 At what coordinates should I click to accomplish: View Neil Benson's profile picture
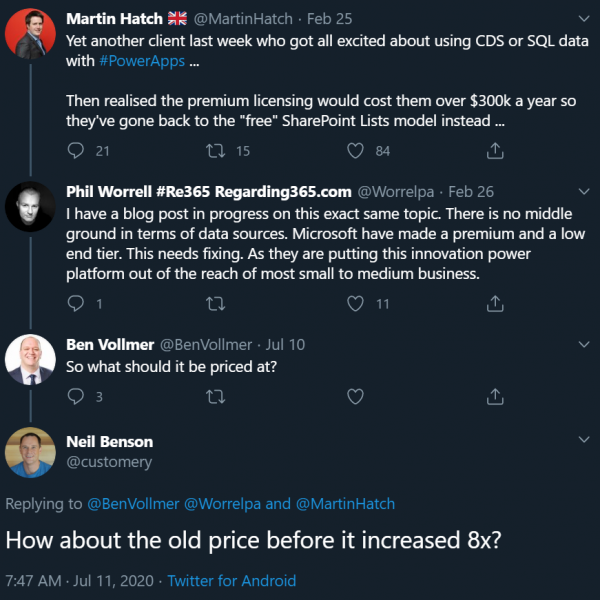coord(30,452)
